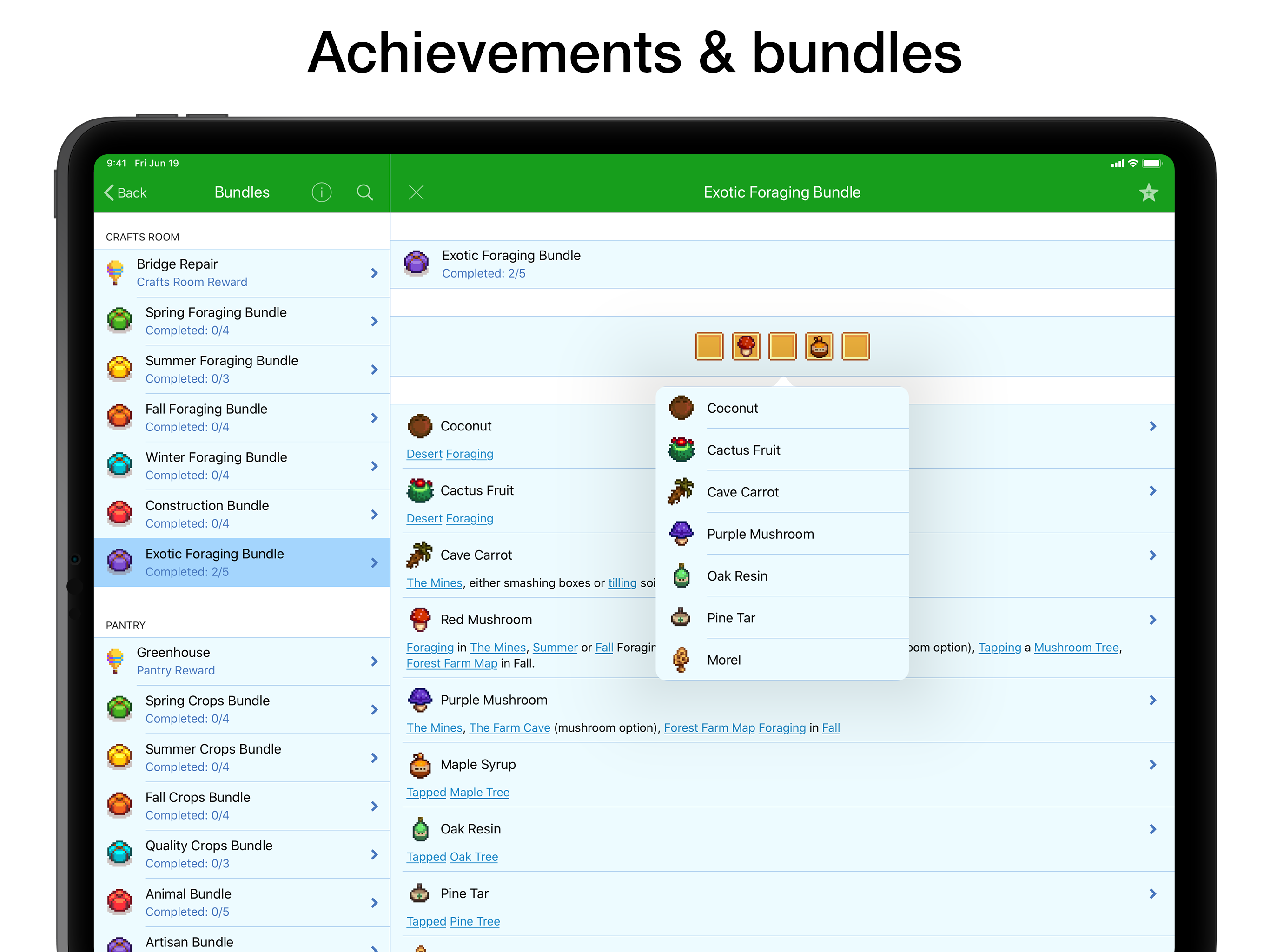Choose Oak Resin in the popup list
The width and height of the screenshot is (1270, 952).
pyautogui.click(x=782, y=576)
